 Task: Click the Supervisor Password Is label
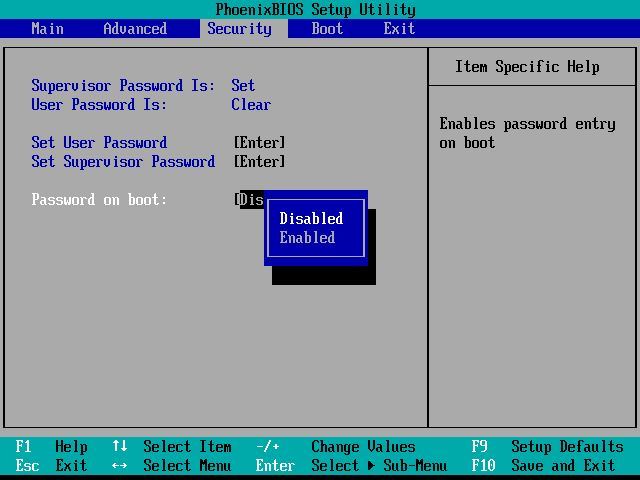point(123,86)
